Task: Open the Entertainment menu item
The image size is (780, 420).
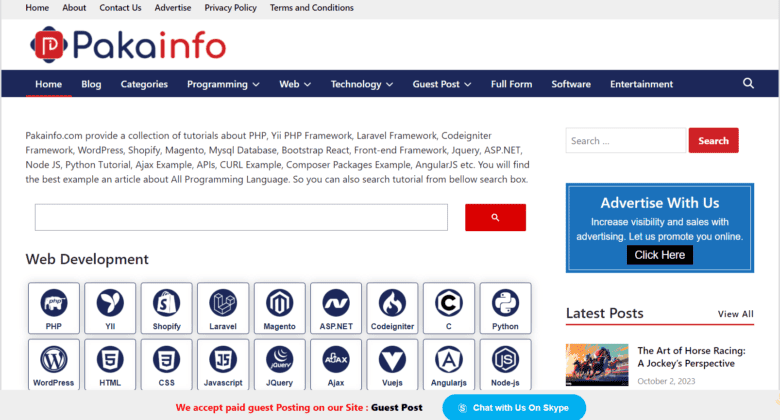Action: tap(642, 84)
